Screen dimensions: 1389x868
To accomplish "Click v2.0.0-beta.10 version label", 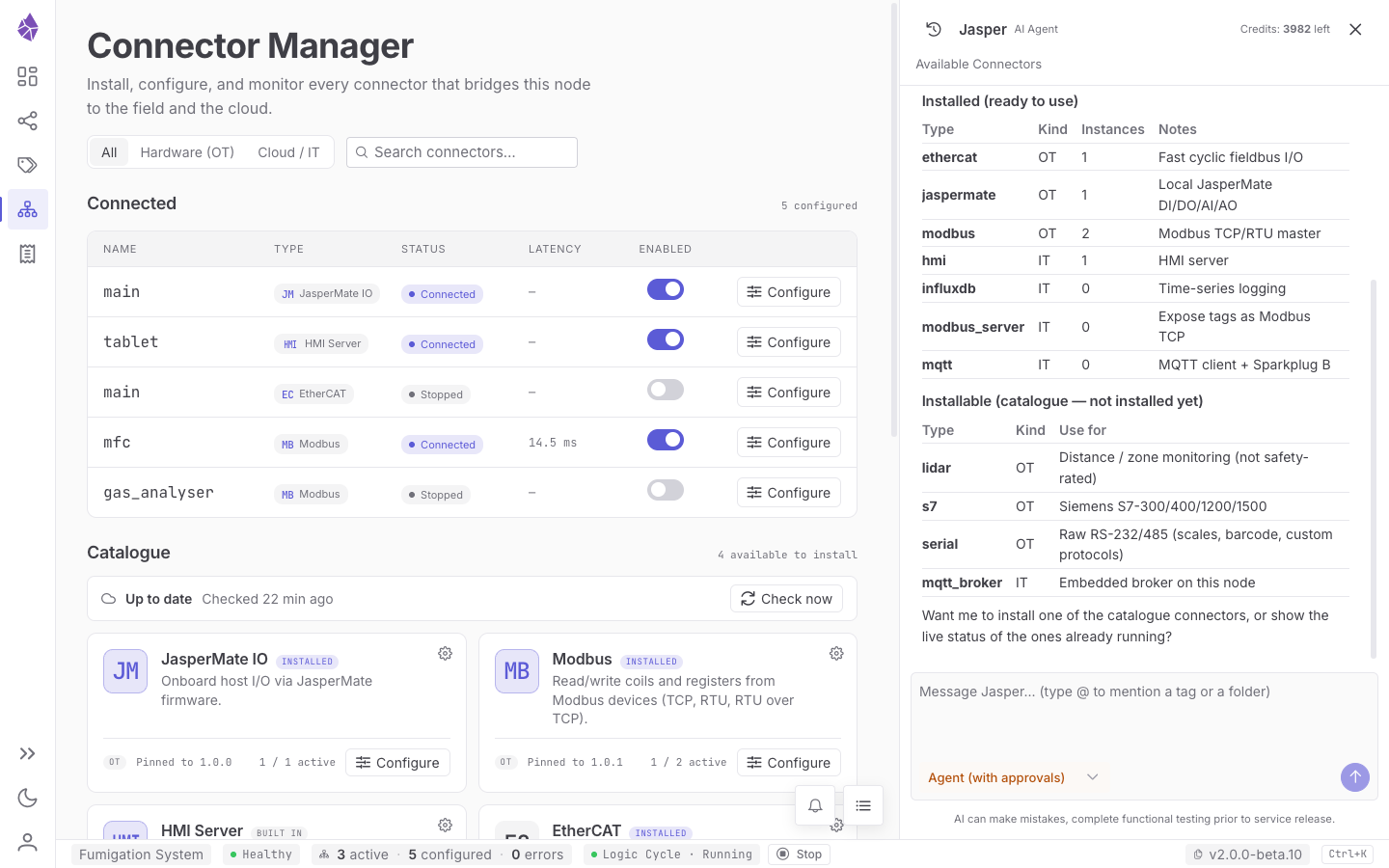I will click(1248, 854).
